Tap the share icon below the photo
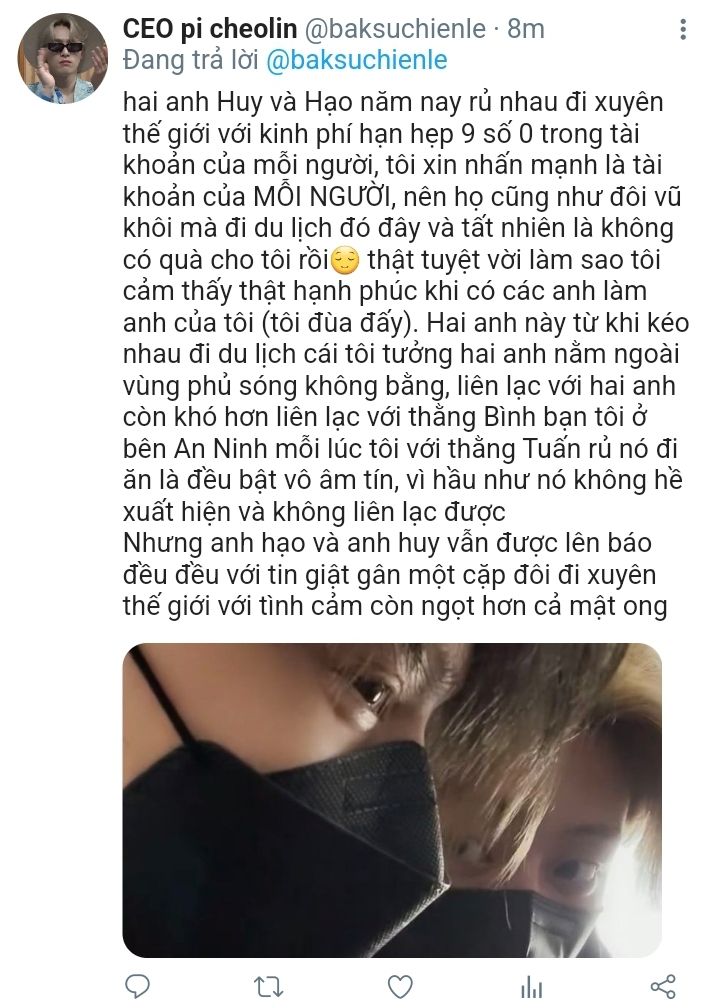 [663, 986]
